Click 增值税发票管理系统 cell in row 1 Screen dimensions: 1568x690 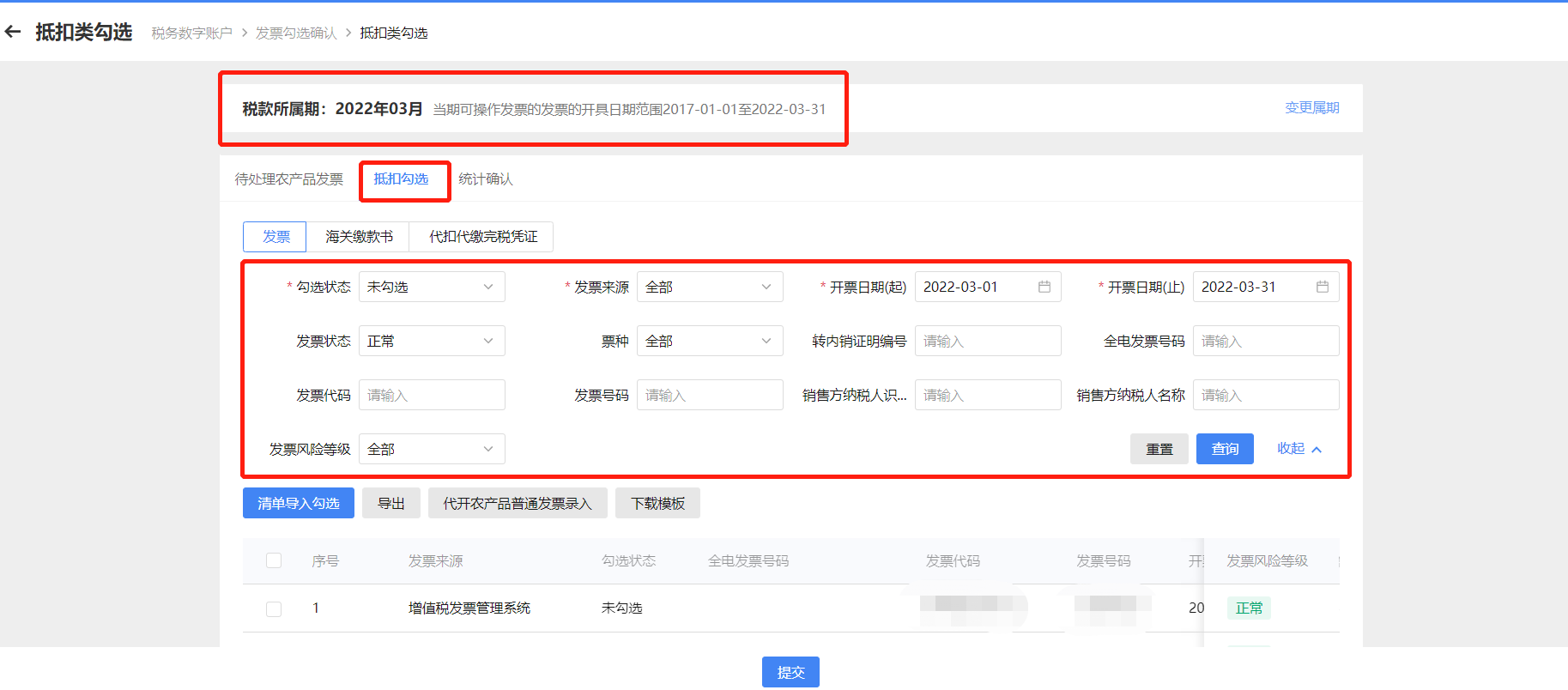469,608
